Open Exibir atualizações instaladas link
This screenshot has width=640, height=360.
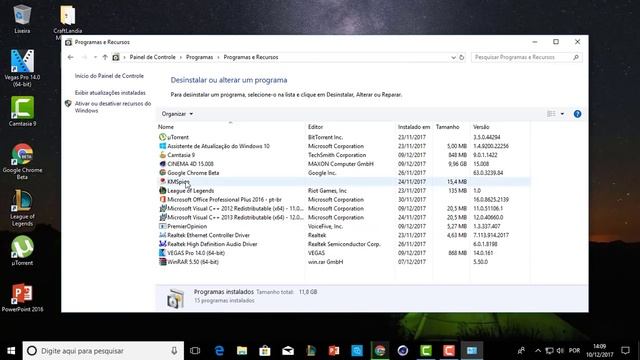(110, 93)
